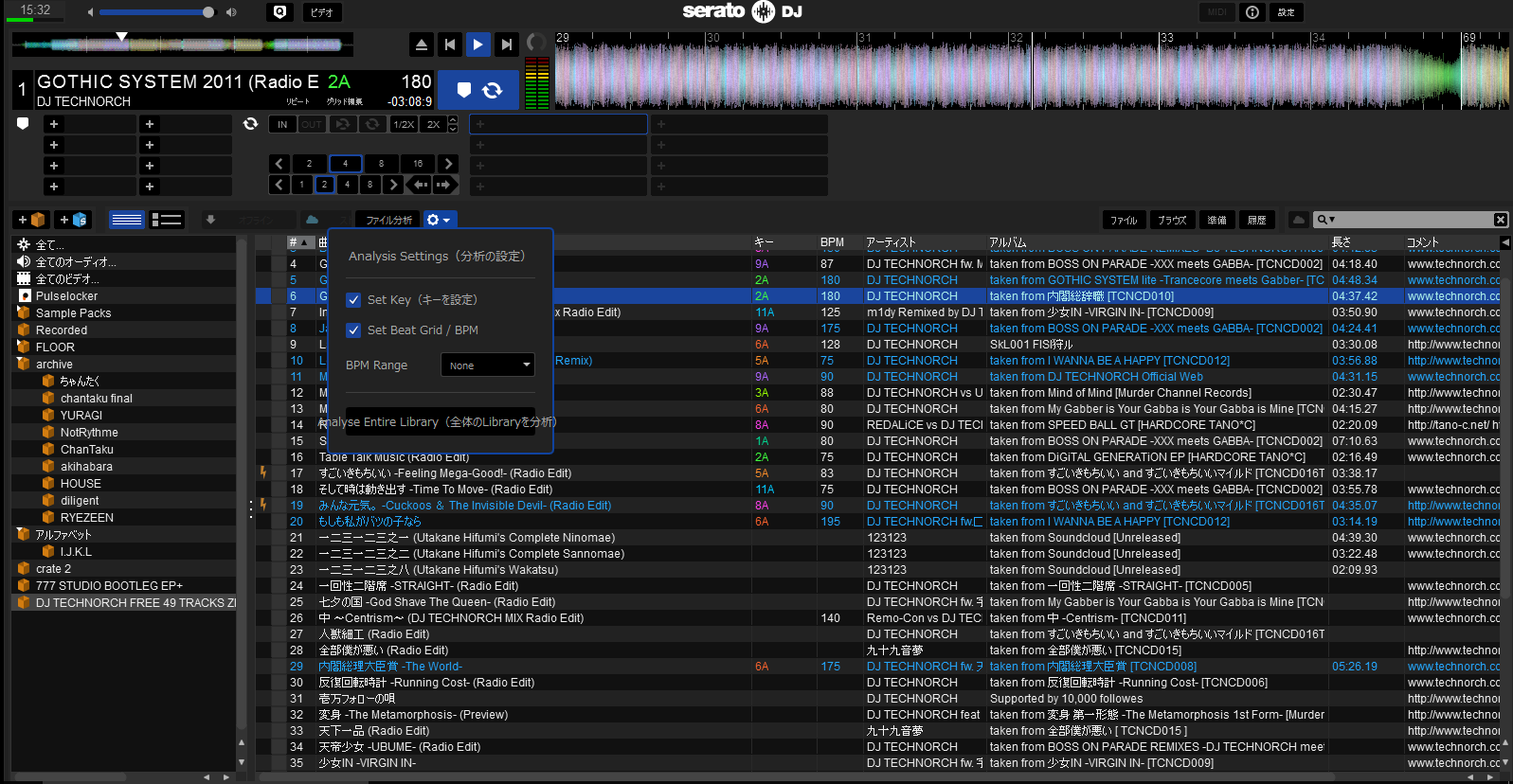1513x784 pixels.
Task: Halve the loop with 1/2X button
Action: [x=404, y=124]
